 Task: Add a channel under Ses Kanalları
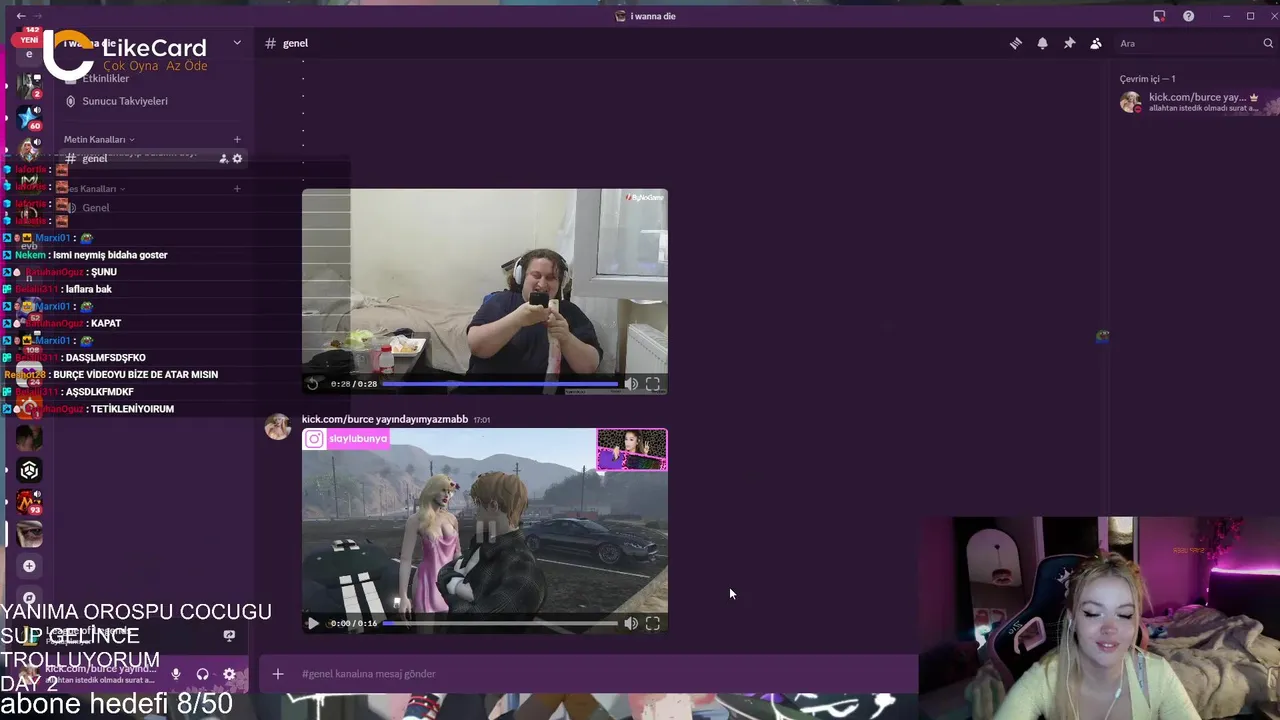[x=237, y=188]
